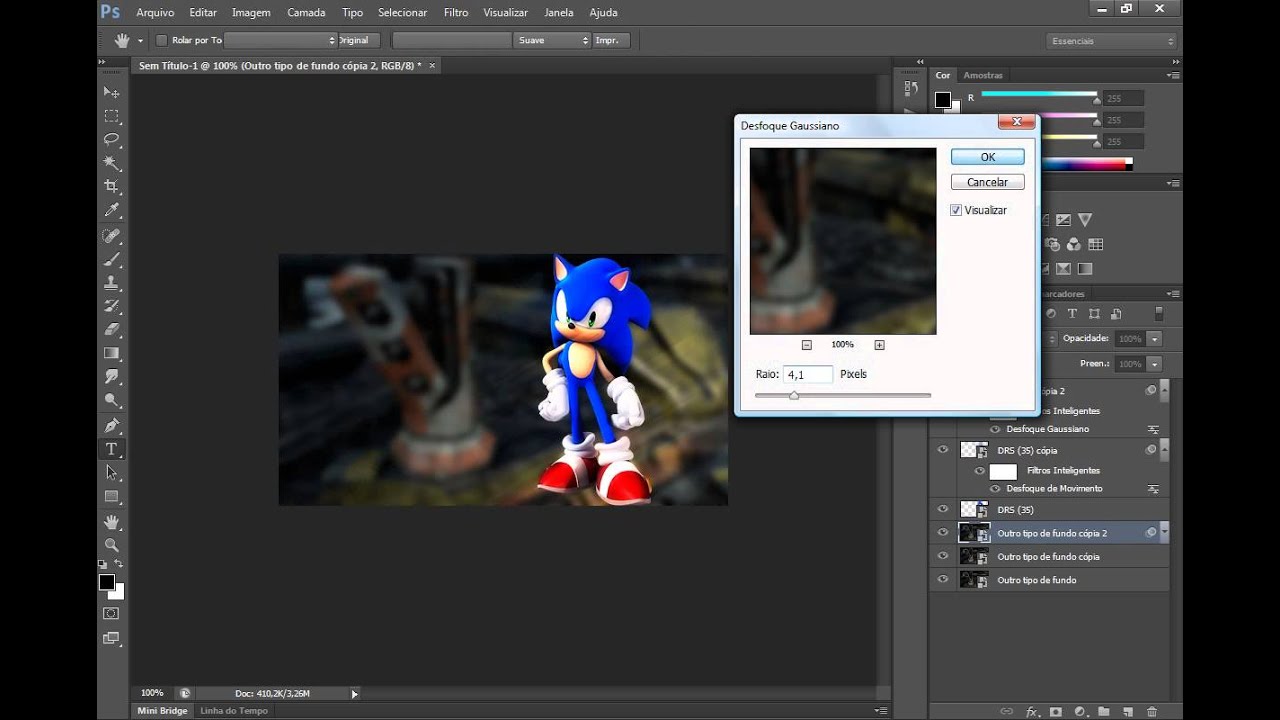Viewport: 1280px width, 720px height.
Task: Hide Outro tipo de fundo cópia layer
Action: (942, 556)
